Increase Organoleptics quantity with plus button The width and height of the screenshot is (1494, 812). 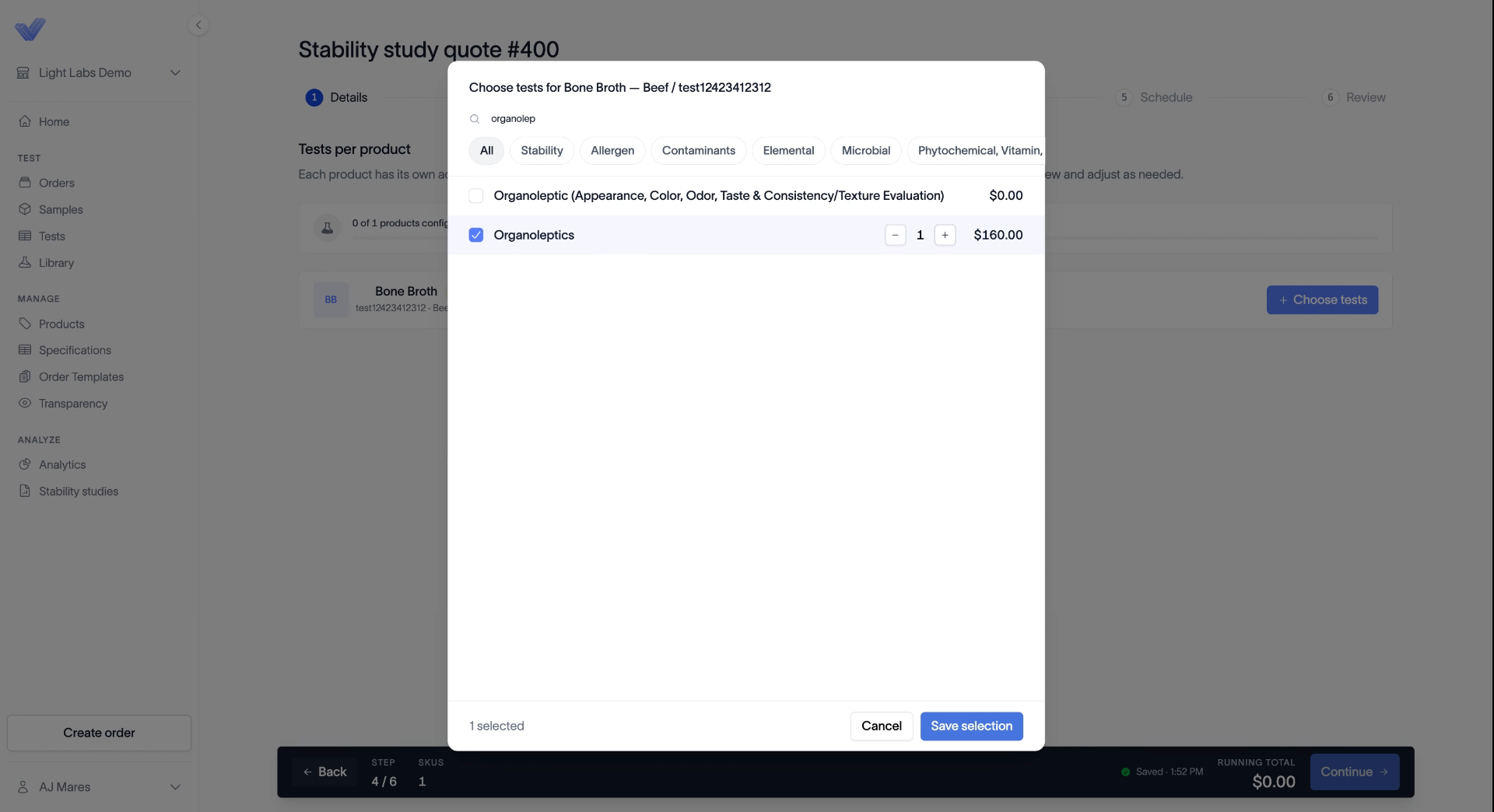[945, 235]
